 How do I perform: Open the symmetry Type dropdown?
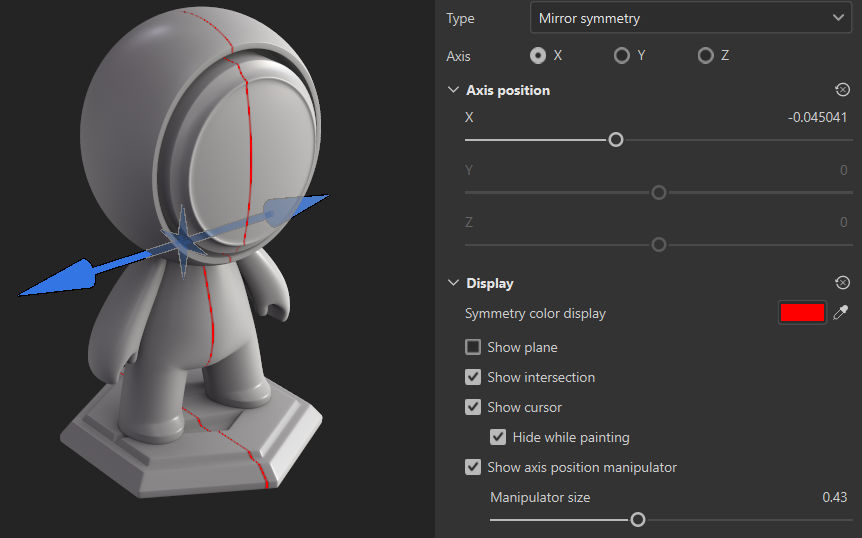click(690, 18)
